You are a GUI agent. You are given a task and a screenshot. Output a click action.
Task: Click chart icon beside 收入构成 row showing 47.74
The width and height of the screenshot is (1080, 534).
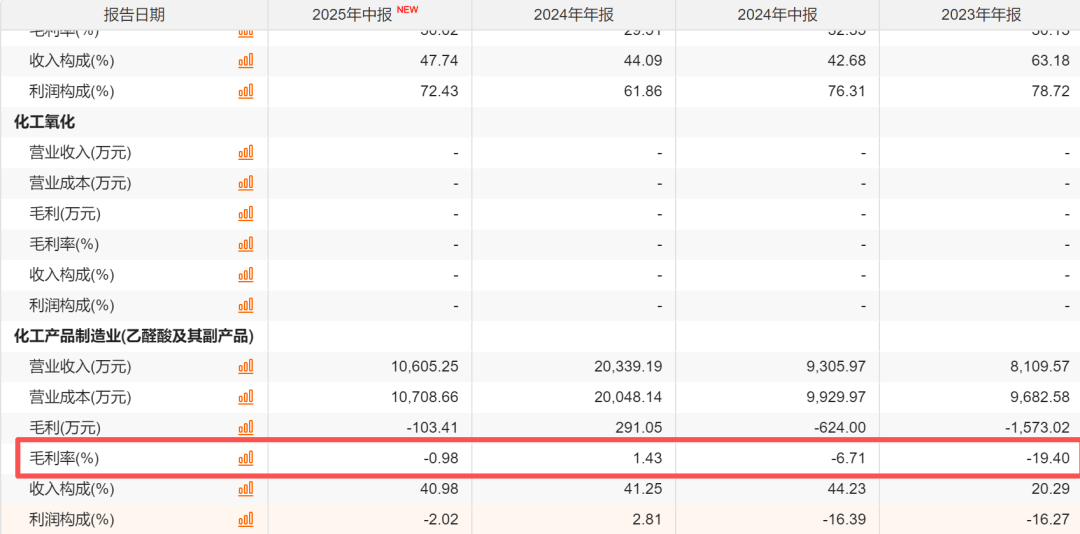tap(245, 61)
